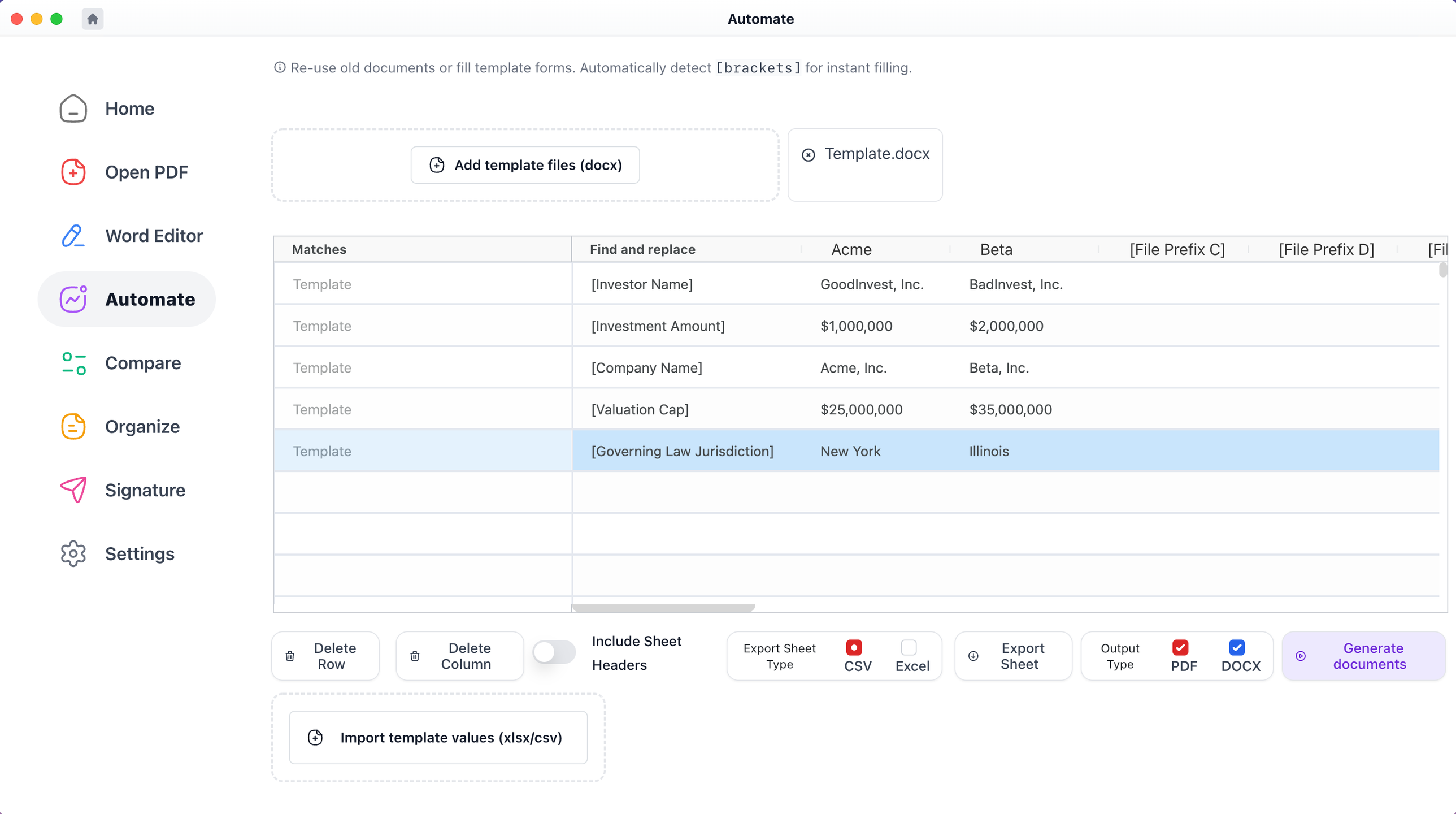Select CSV export sheet type

[x=854, y=648]
